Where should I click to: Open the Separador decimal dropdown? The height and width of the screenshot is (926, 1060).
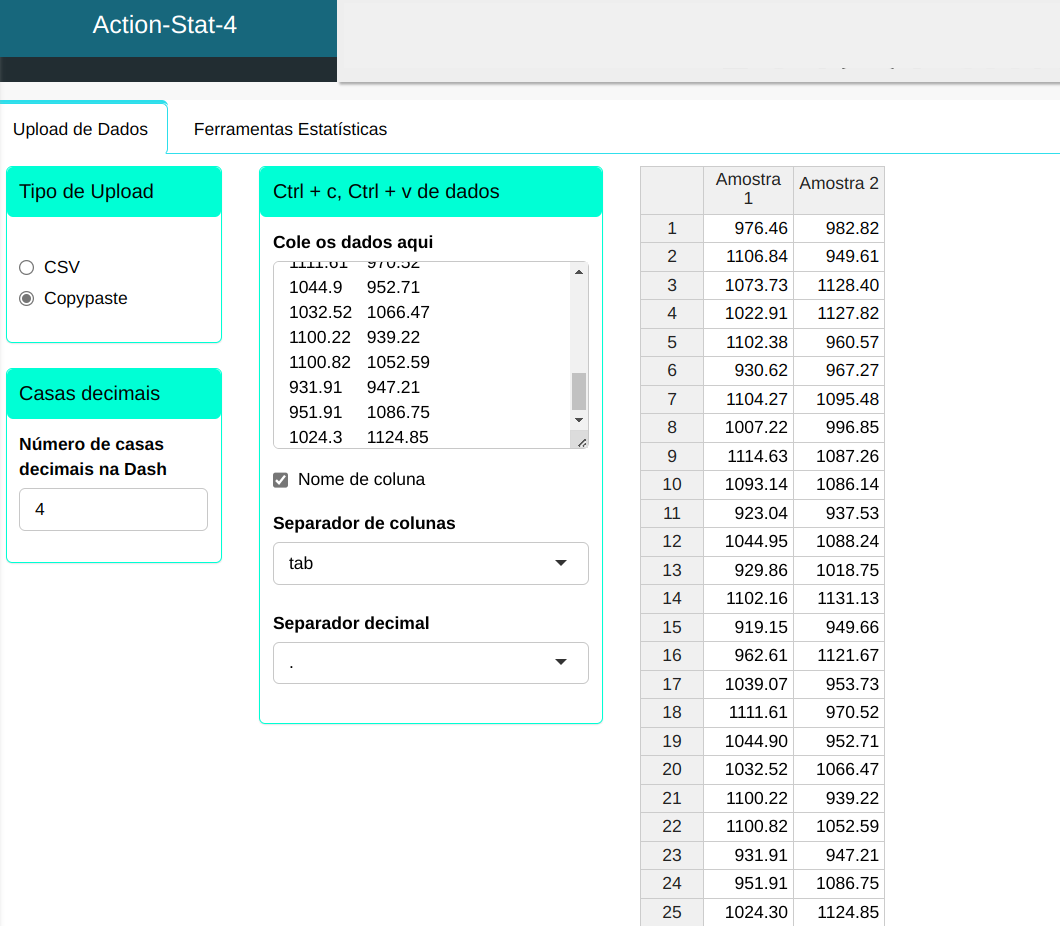tap(430, 662)
